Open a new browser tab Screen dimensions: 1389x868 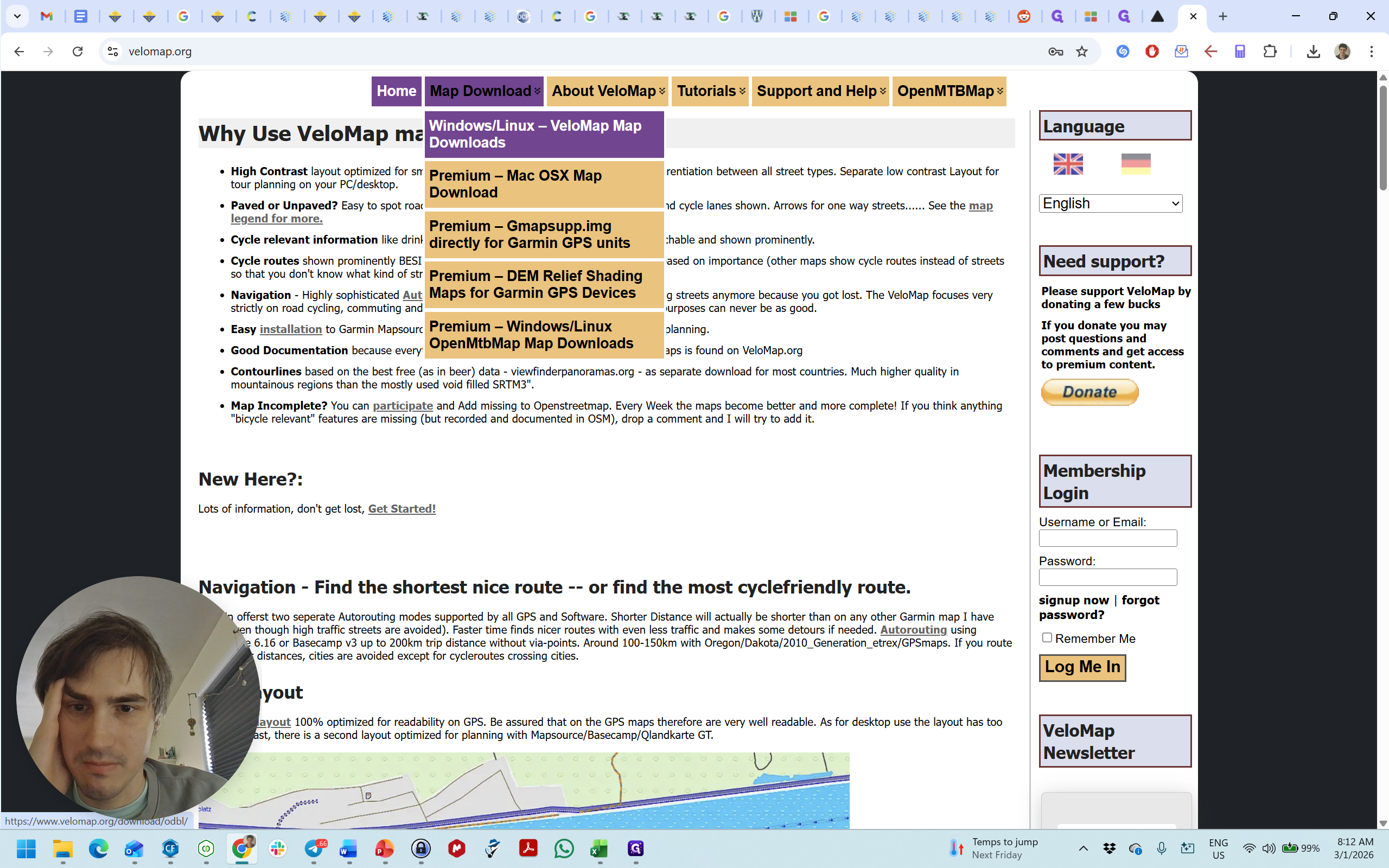[x=1222, y=17]
